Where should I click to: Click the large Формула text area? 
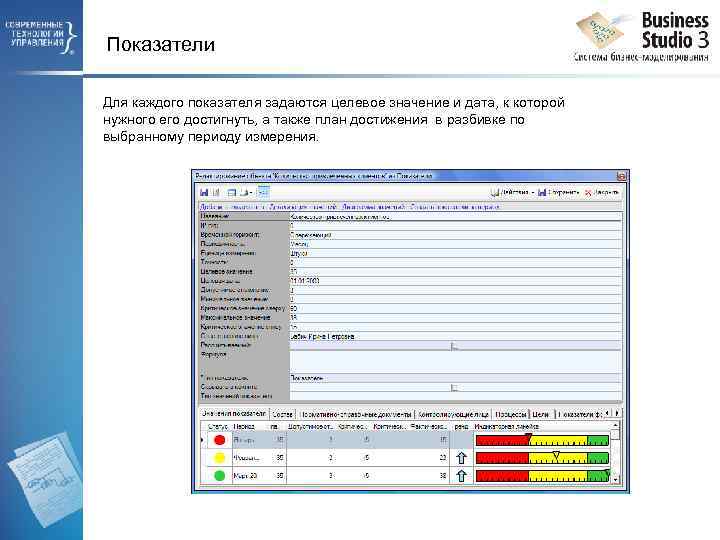(x=456, y=362)
